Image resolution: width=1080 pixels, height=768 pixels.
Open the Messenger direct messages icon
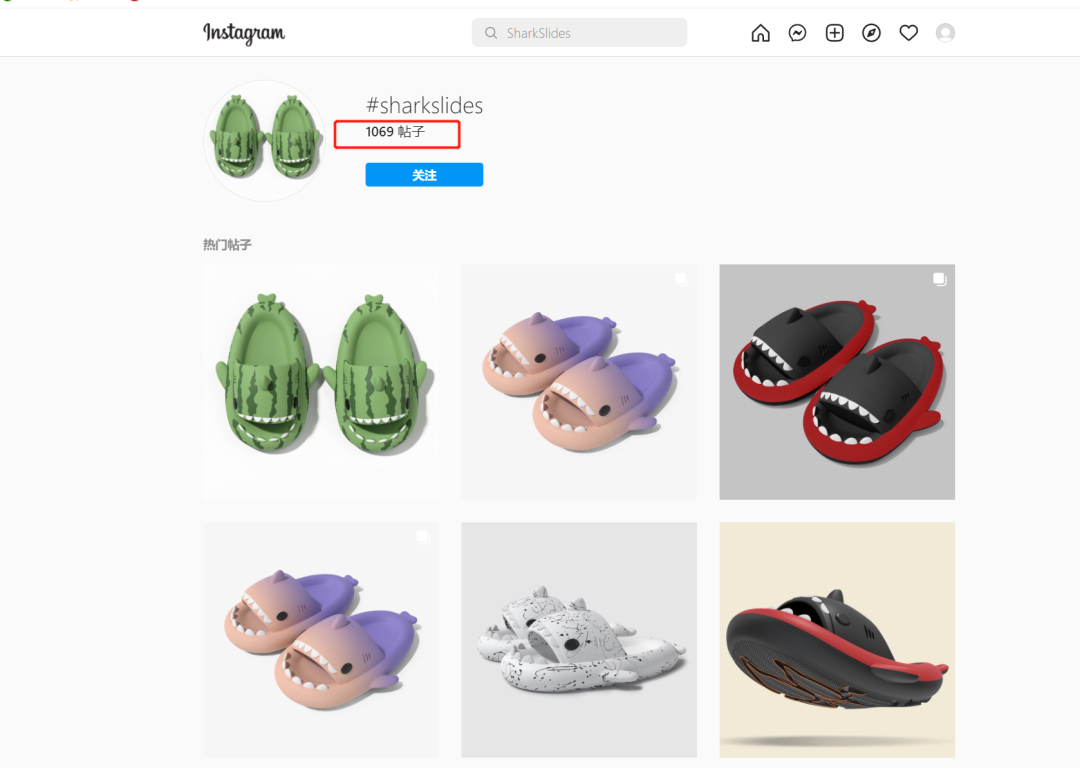coord(797,33)
